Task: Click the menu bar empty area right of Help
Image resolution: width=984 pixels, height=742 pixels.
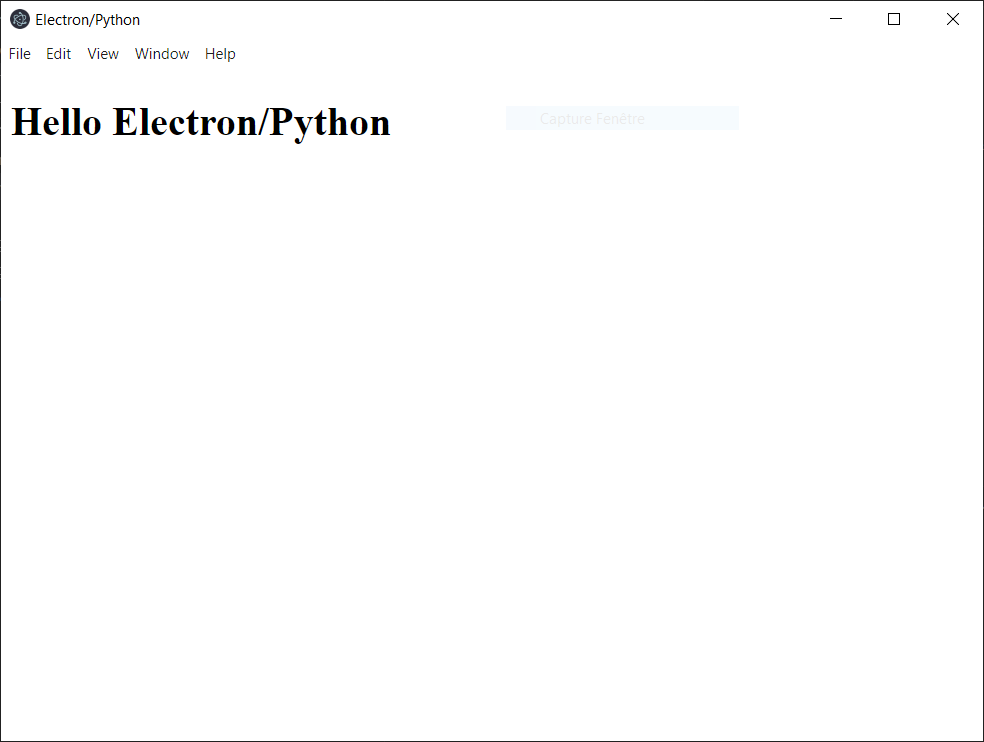Action: tap(500, 54)
